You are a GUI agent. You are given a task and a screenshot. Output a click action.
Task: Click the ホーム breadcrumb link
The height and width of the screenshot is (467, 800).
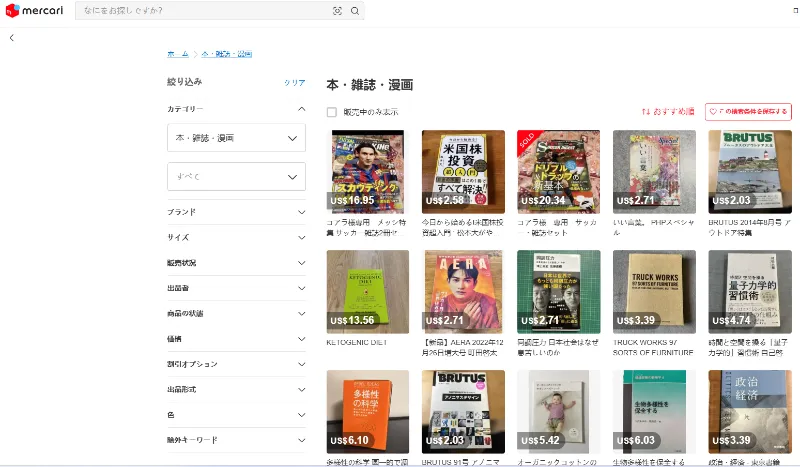[177, 53]
